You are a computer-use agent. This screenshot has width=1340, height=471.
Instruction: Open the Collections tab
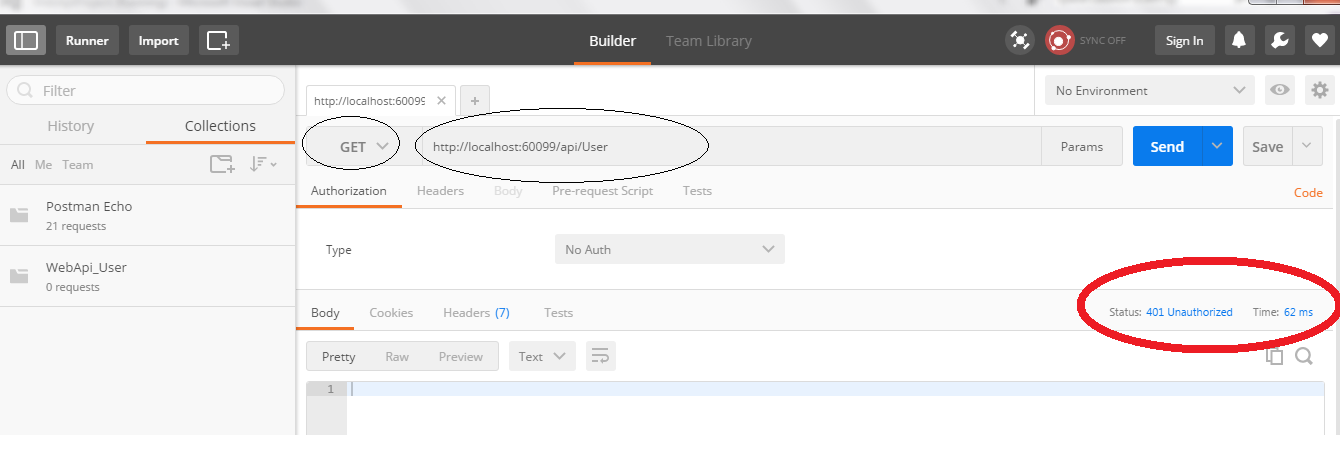coord(220,126)
